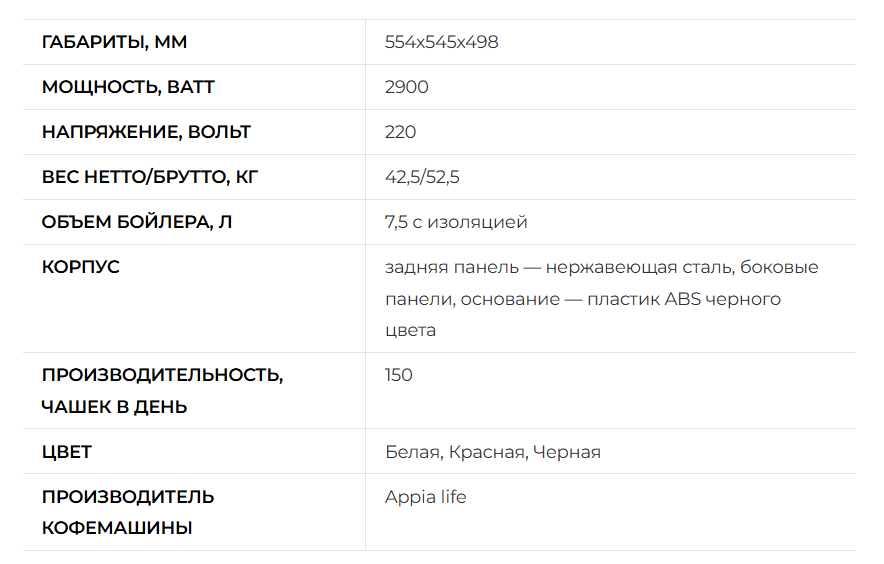Screen dimensions: 884x564
Task: Click the word цвета in the КОРПУС row
Action: tap(410, 331)
